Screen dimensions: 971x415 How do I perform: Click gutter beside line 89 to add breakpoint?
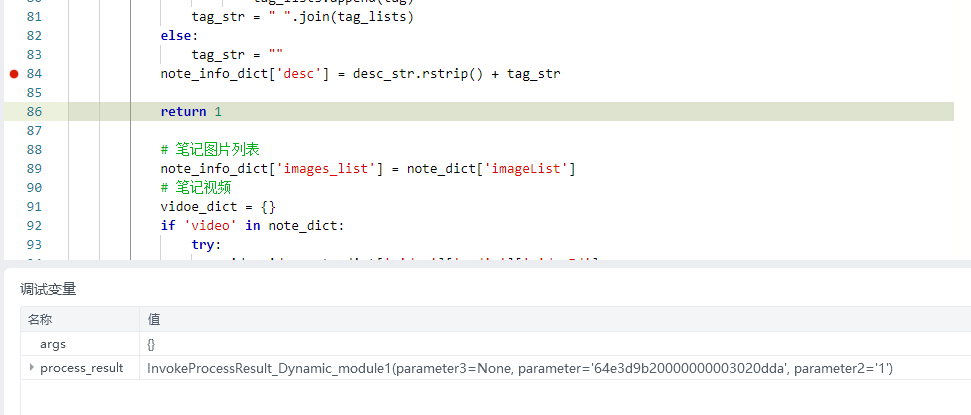(14, 168)
